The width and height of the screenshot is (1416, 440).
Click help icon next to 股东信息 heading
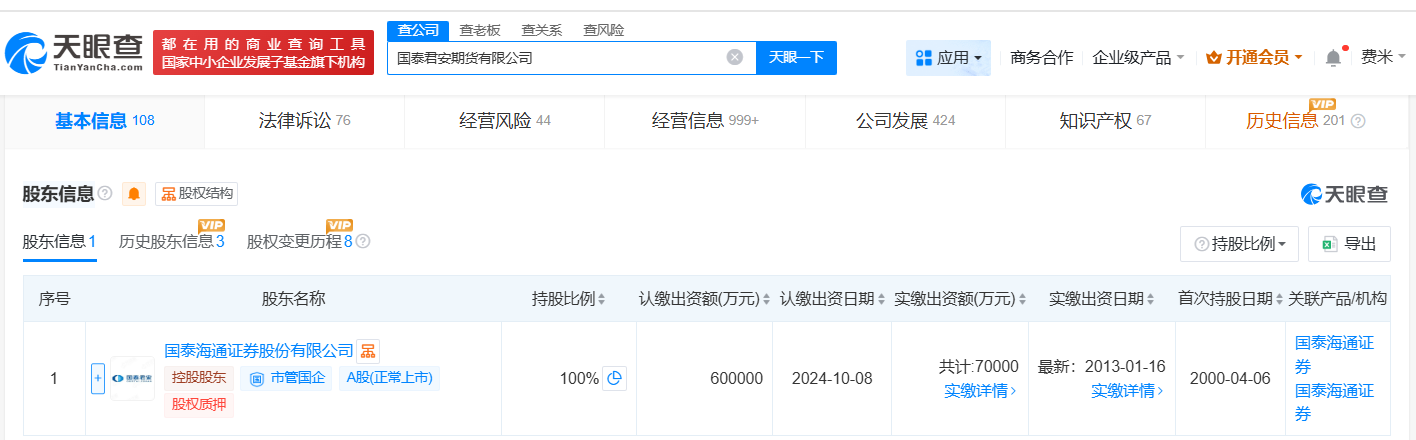(x=105, y=194)
